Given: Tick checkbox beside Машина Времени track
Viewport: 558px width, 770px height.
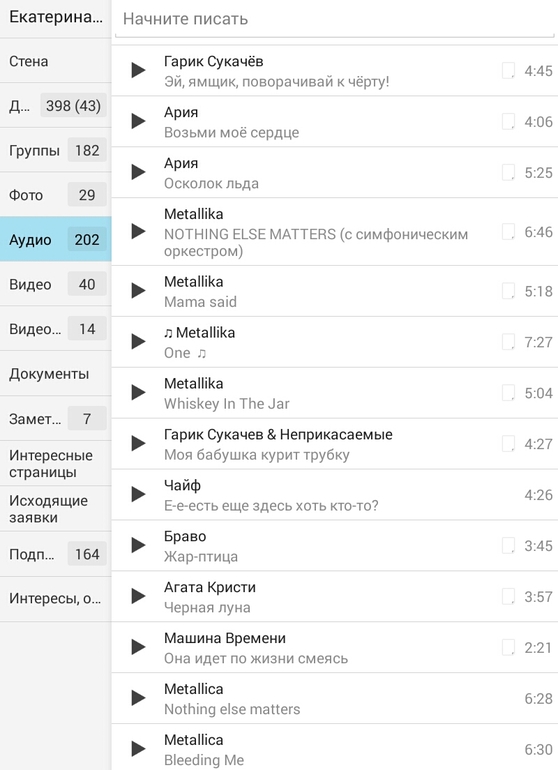Looking at the screenshot, I should click(x=508, y=647).
